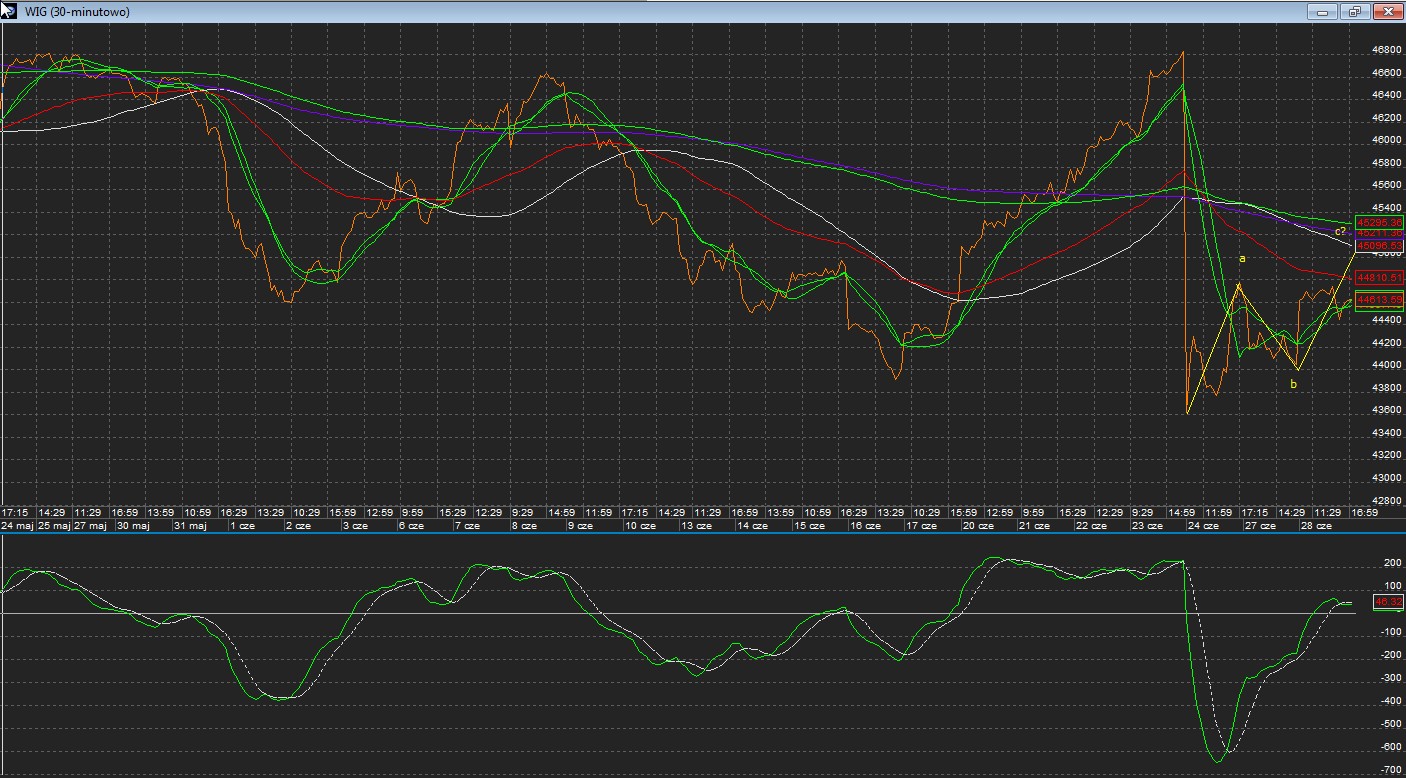
Task: Click the 44613.59 current price label
Action: tap(1379, 298)
